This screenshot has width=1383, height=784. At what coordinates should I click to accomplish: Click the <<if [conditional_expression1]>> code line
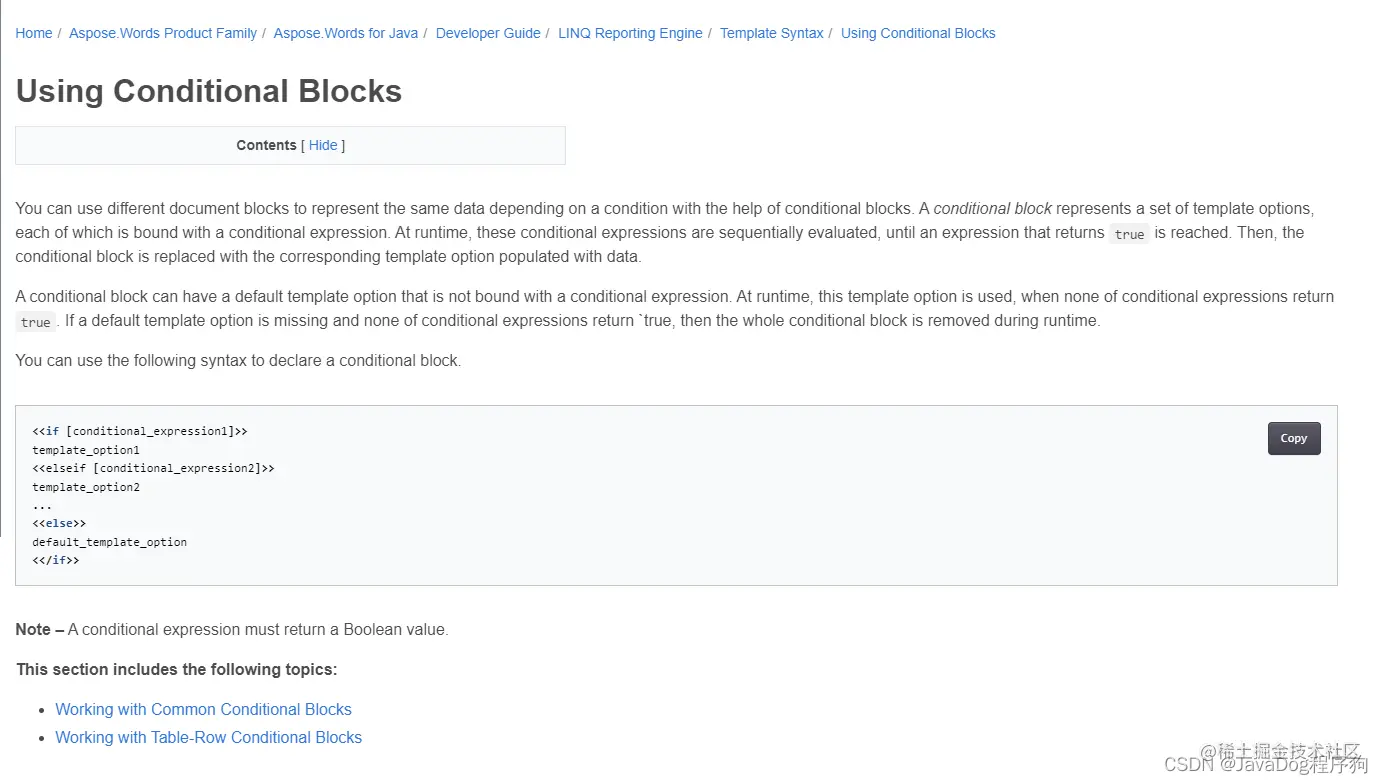(x=140, y=431)
